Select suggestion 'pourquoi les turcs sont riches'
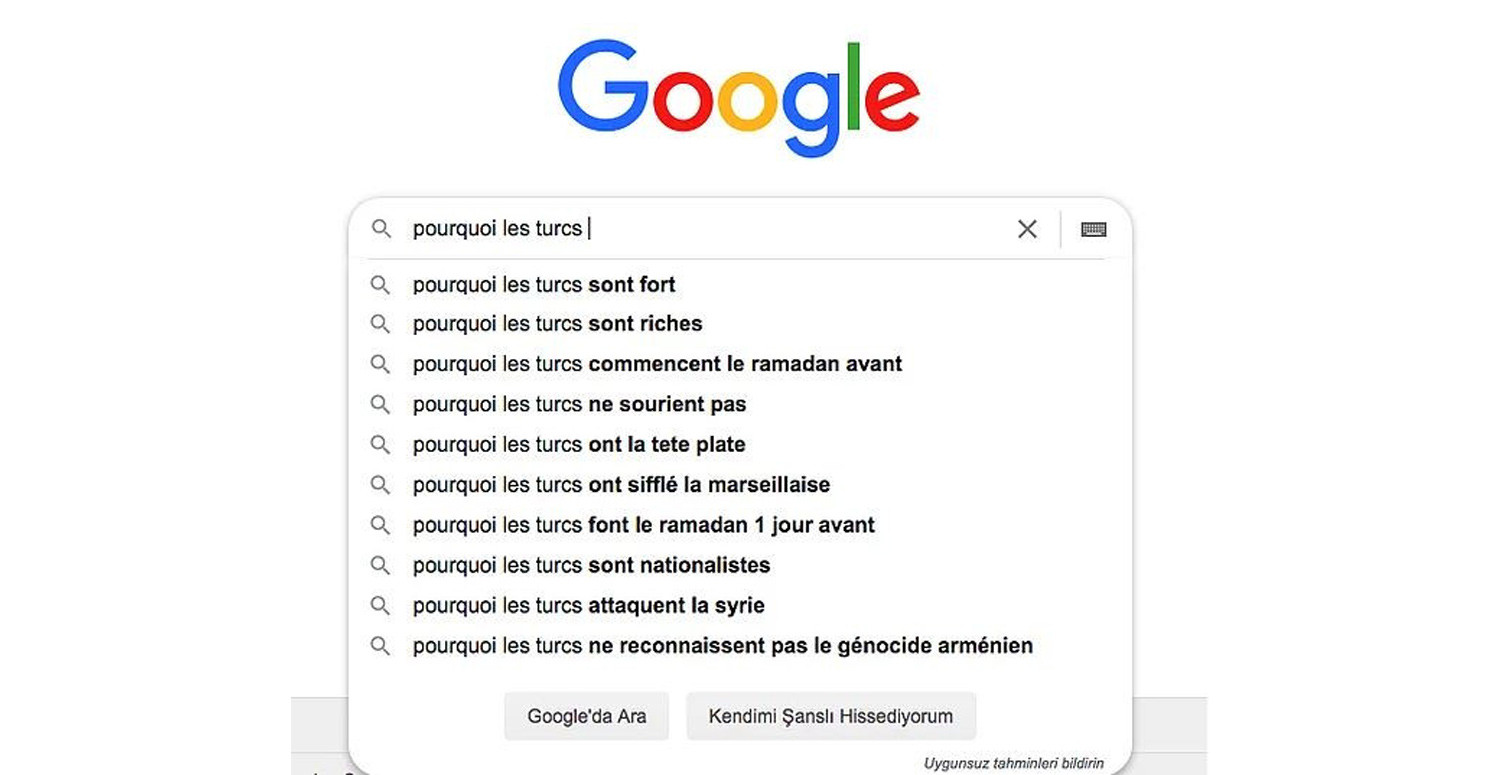Image resolution: width=1500 pixels, height=775 pixels. point(556,324)
